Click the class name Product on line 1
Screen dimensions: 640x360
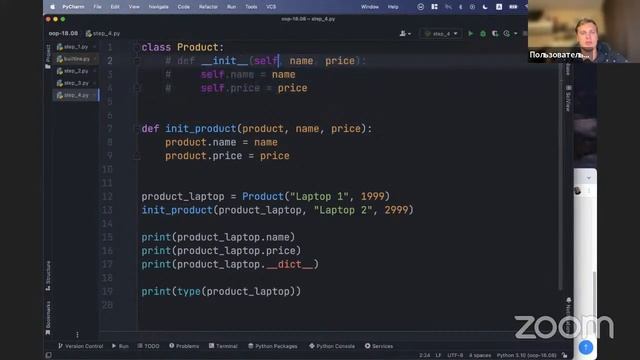point(198,47)
